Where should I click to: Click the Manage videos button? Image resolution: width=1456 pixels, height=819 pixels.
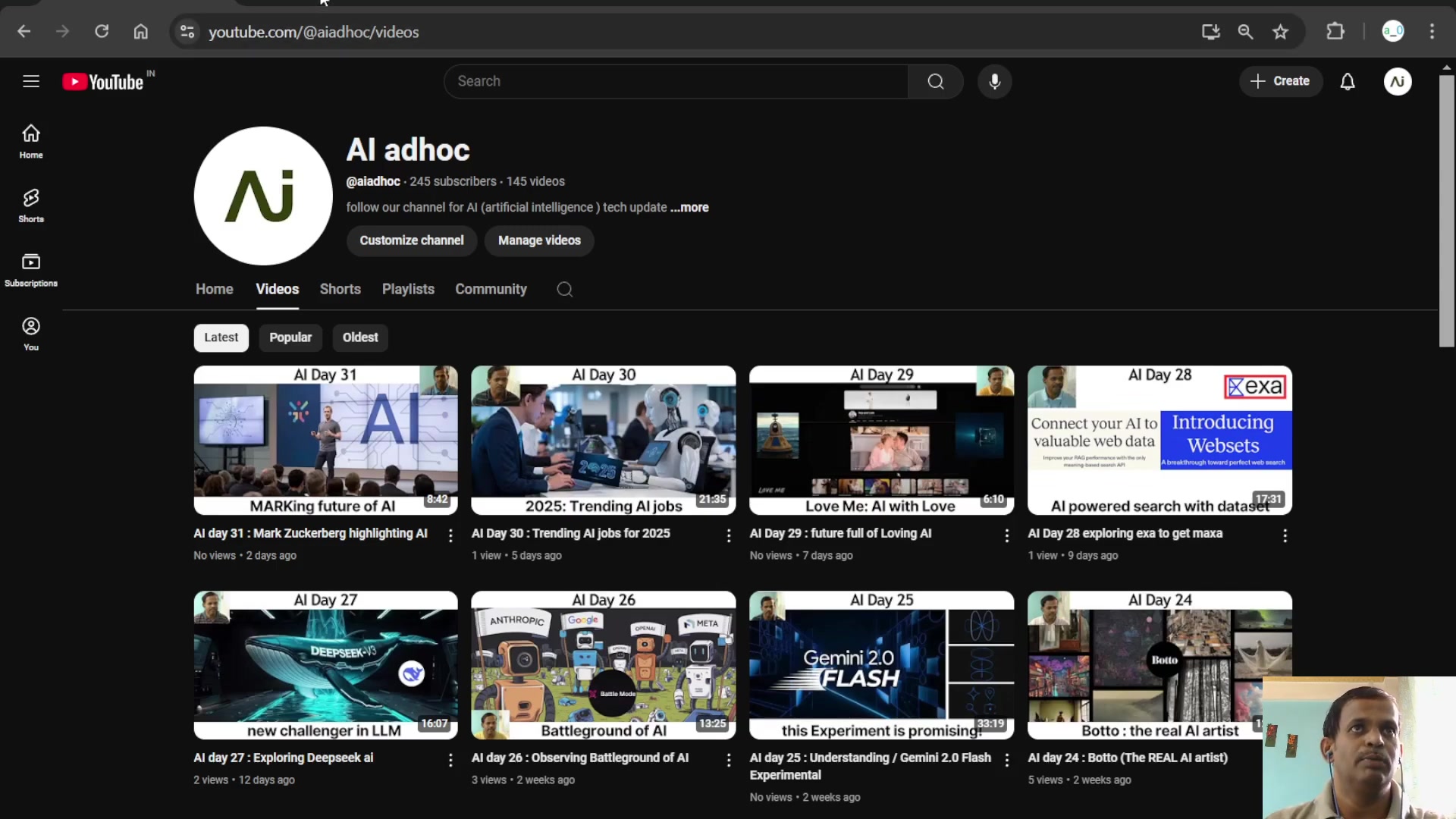coord(539,240)
